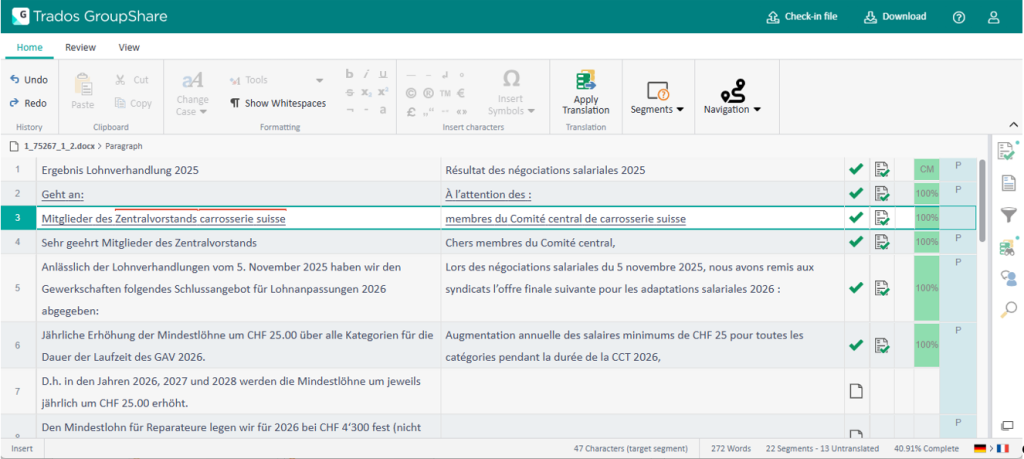The image size is (1024, 459).
Task: Click the empty target cell of segment 7
Action: pyautogui.click(x=640, y=391)
